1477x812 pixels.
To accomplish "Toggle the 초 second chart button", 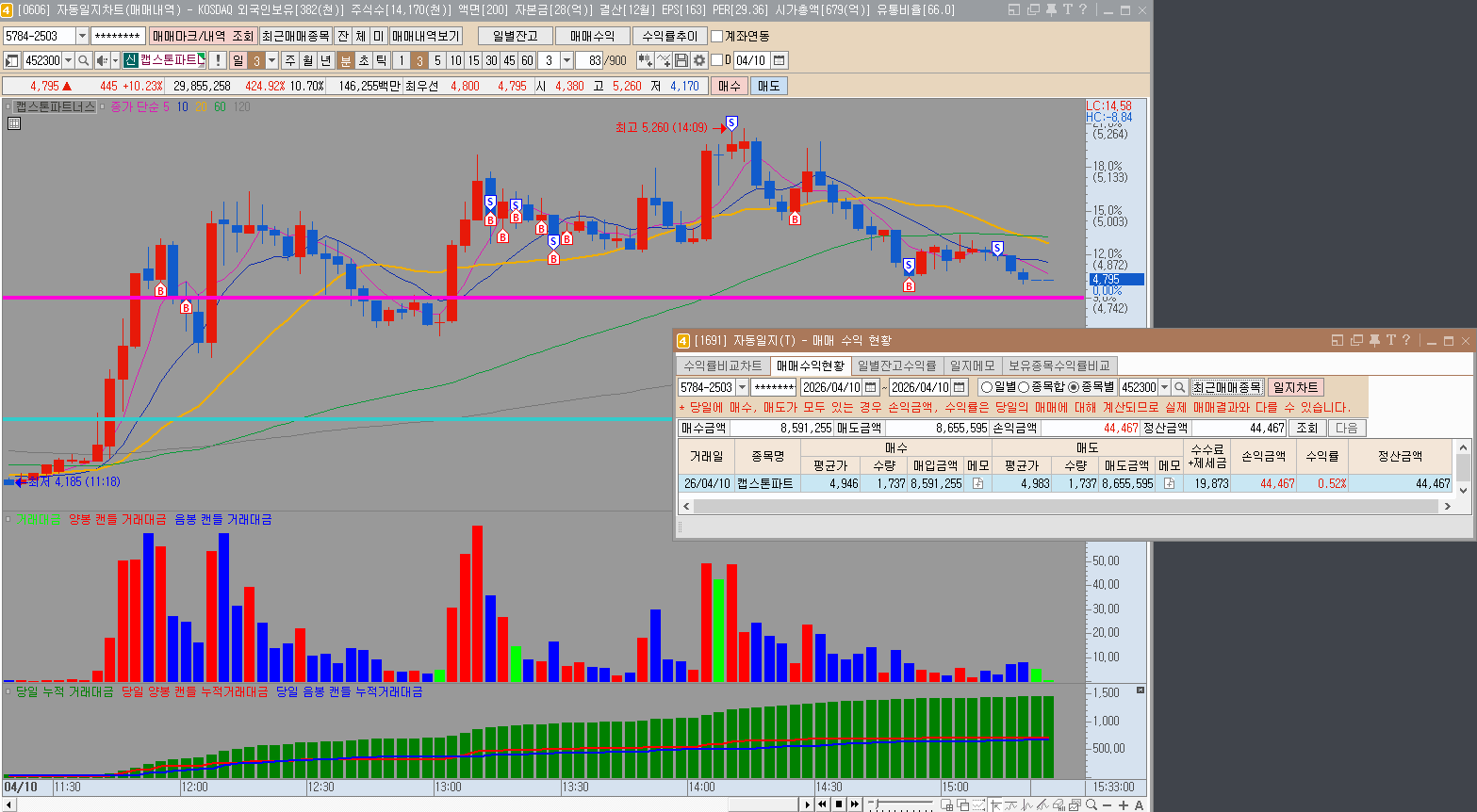I will [x=364, y=60].
